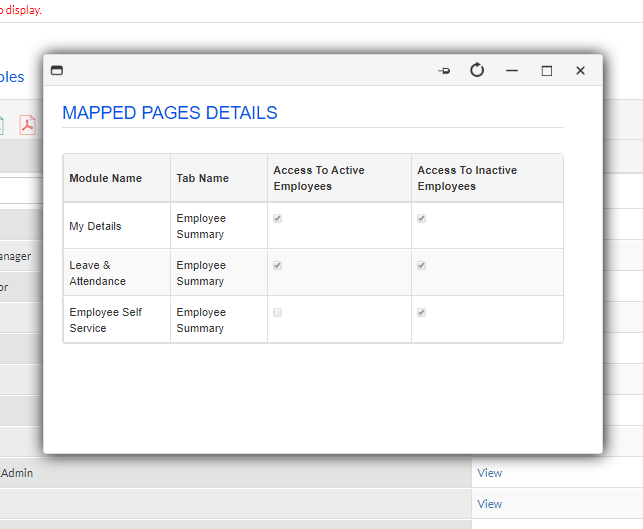Click Employee Summary in My Details row
The image size is (643, 529).
point(201,226)
